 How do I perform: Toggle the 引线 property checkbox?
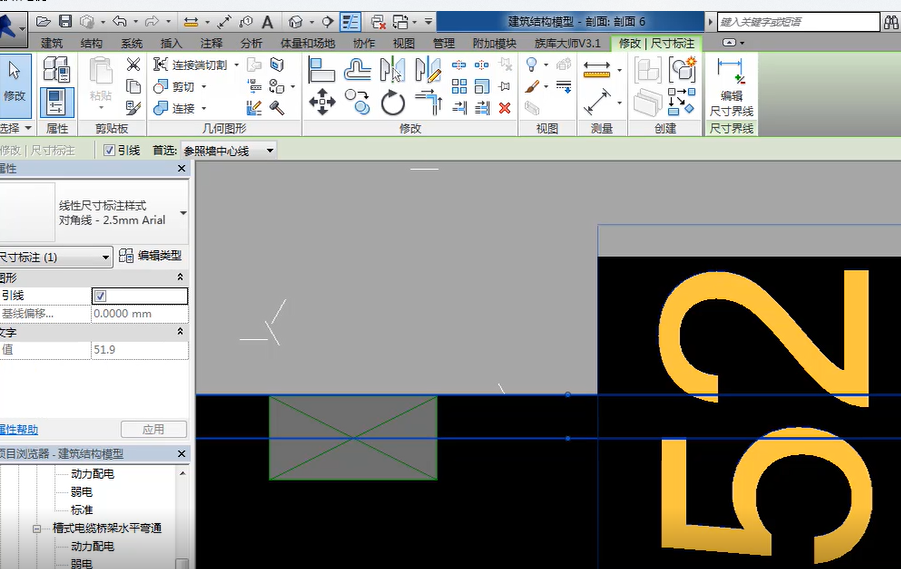pyautogui.click(x=101, y=296)
